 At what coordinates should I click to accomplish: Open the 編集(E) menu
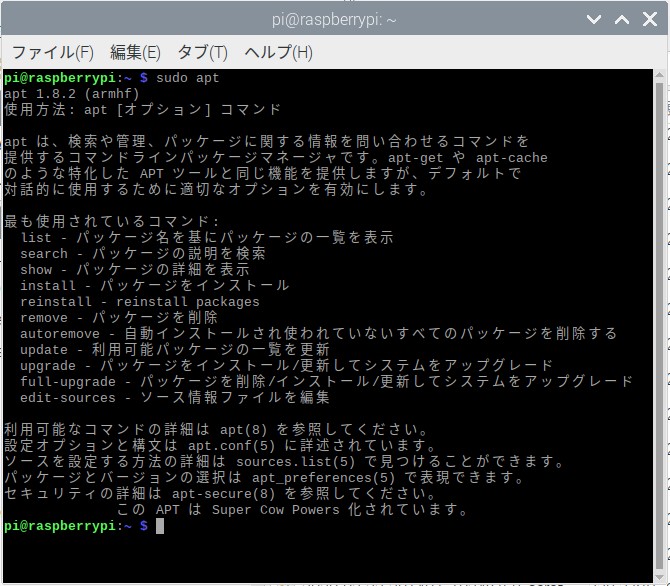135,53
